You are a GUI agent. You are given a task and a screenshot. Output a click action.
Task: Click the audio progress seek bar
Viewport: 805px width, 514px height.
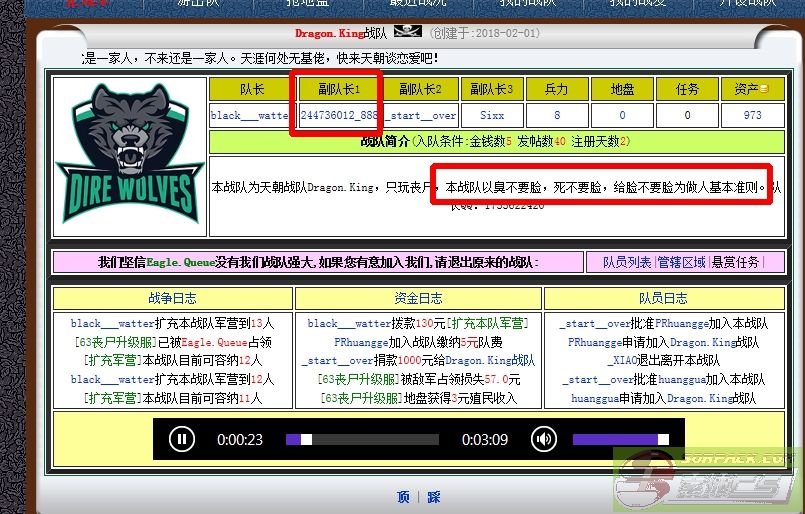(361, 439)
